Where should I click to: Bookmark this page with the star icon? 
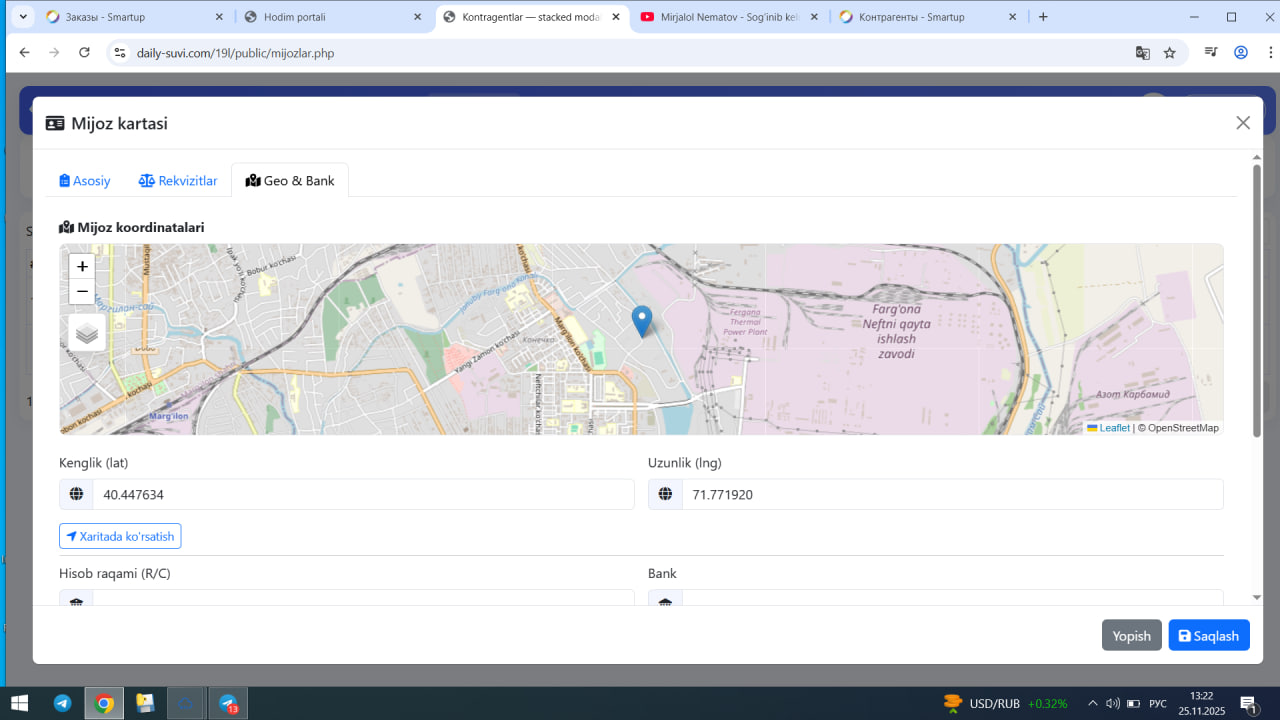[1169, 53]
